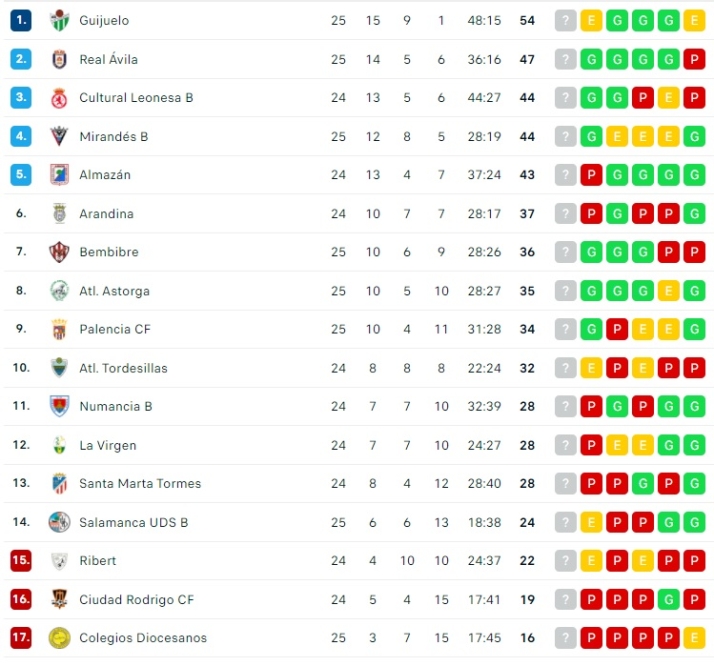Image resolution: width=714 pixels, height=666 pixels.
Task: Click Colegios Diocesanos' yellow E form badge
Action: 695,638
